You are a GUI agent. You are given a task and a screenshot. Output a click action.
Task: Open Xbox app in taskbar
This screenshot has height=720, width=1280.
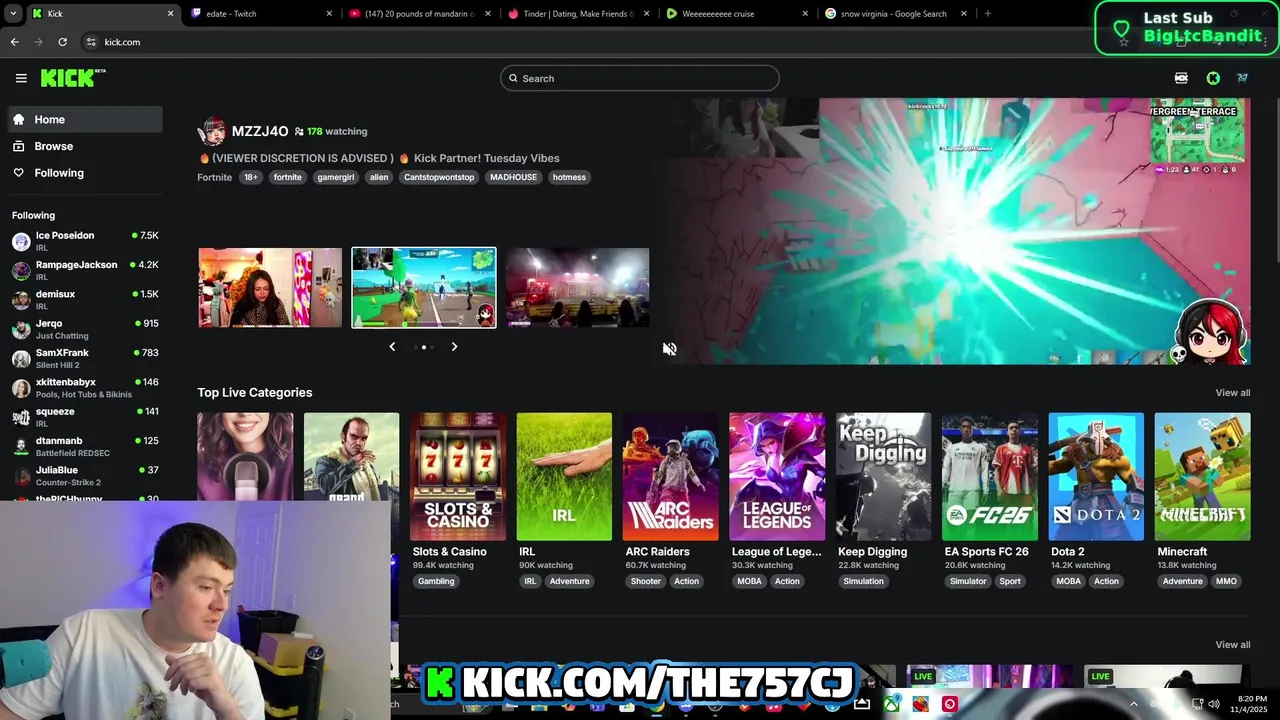point(891,704)
